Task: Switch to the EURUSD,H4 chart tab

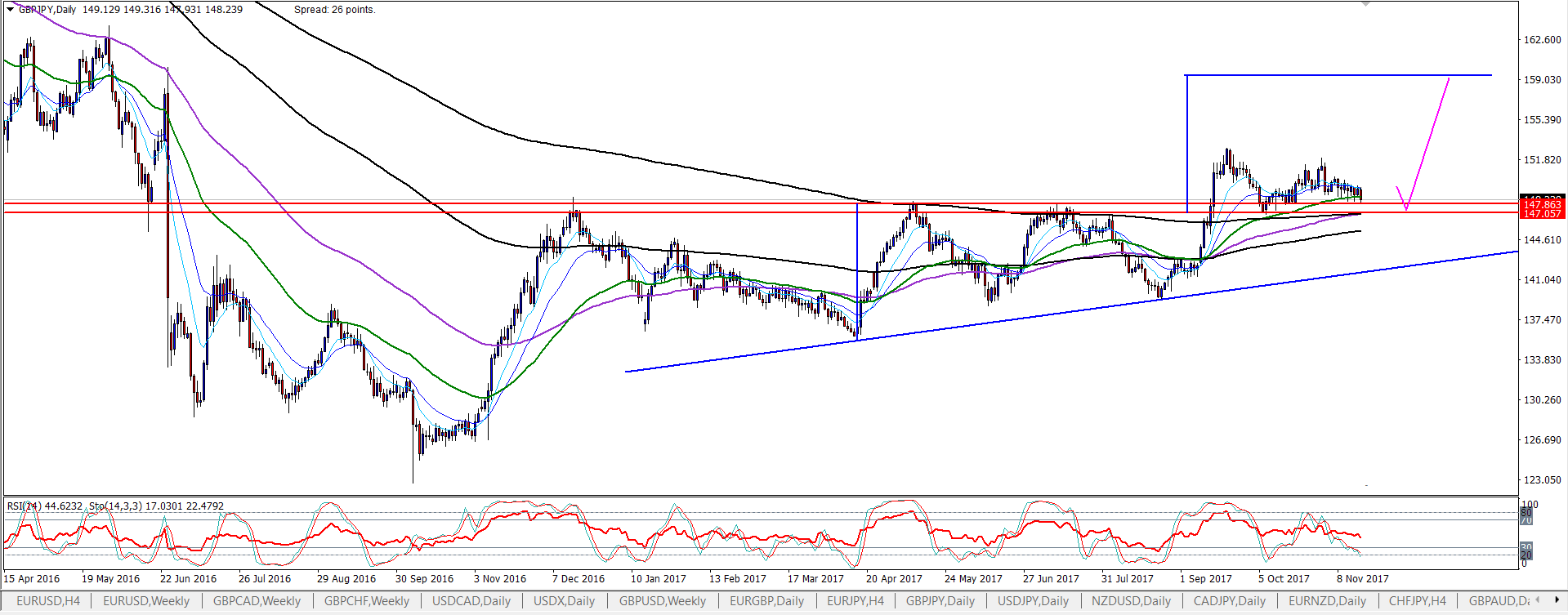Action: click(x=48, y=601)
